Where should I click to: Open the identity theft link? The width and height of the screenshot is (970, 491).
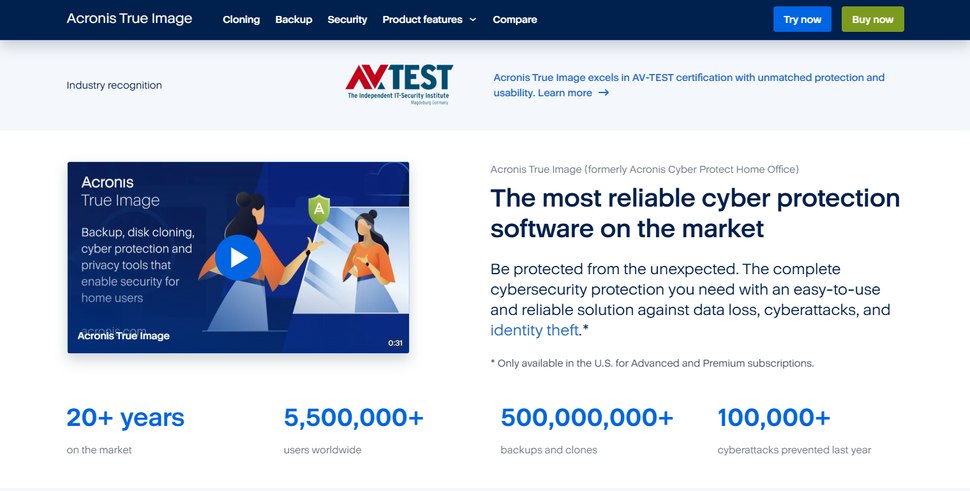point(534,330)
